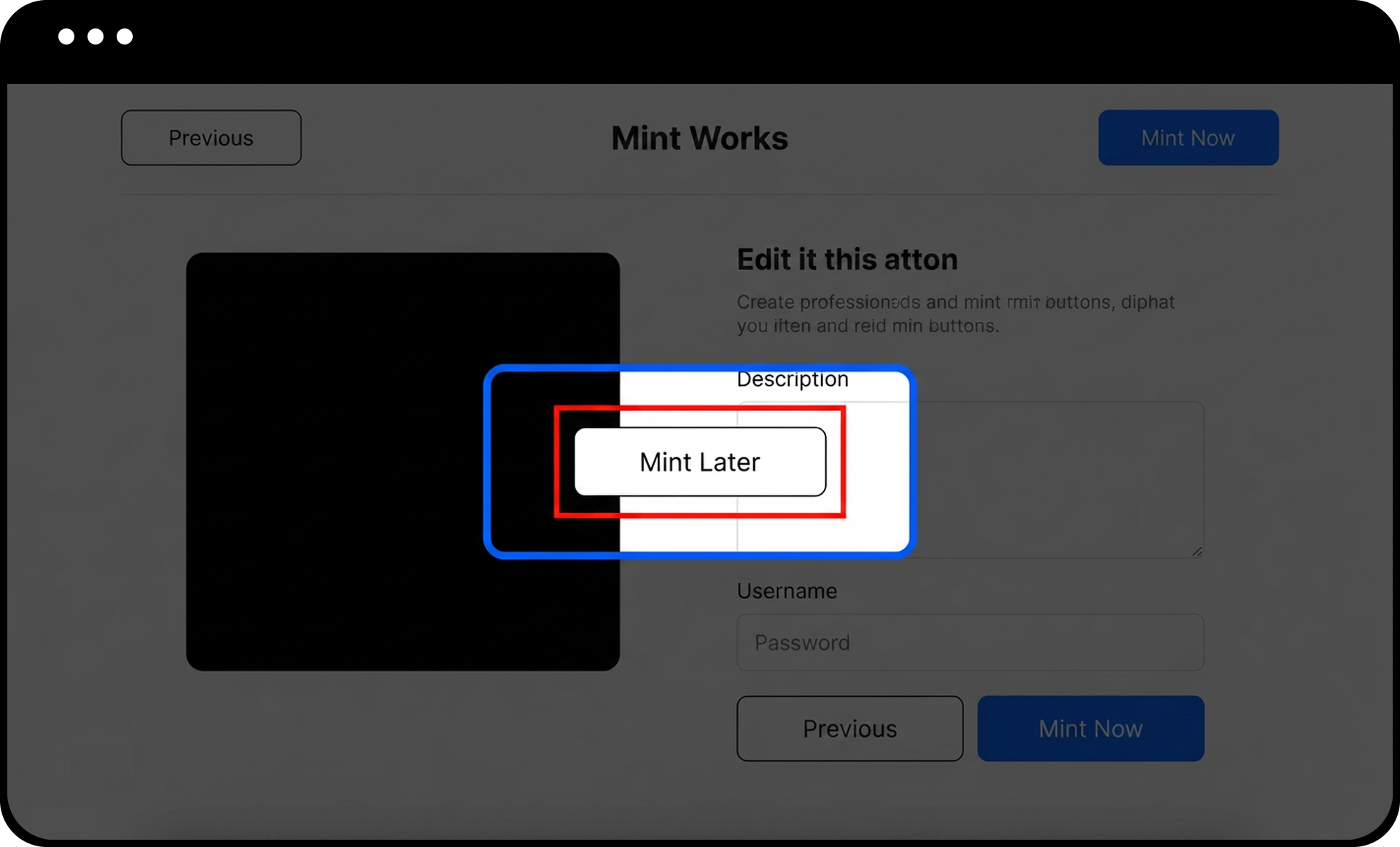The image size is (1400, 847).
Task: Click the Previous button under the Password field
Action: pos(850,729)
